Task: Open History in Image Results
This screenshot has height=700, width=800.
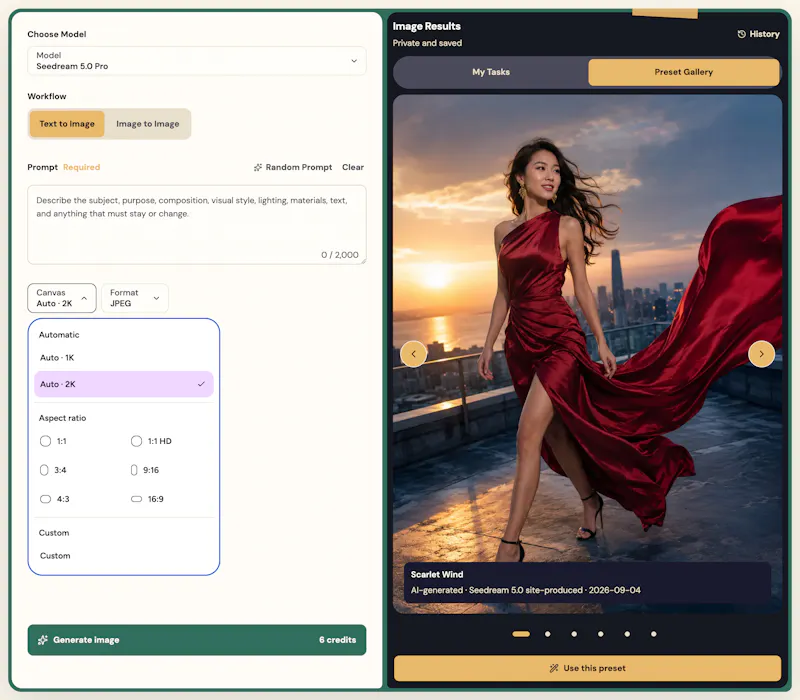Action: click(x=758, y=34)
